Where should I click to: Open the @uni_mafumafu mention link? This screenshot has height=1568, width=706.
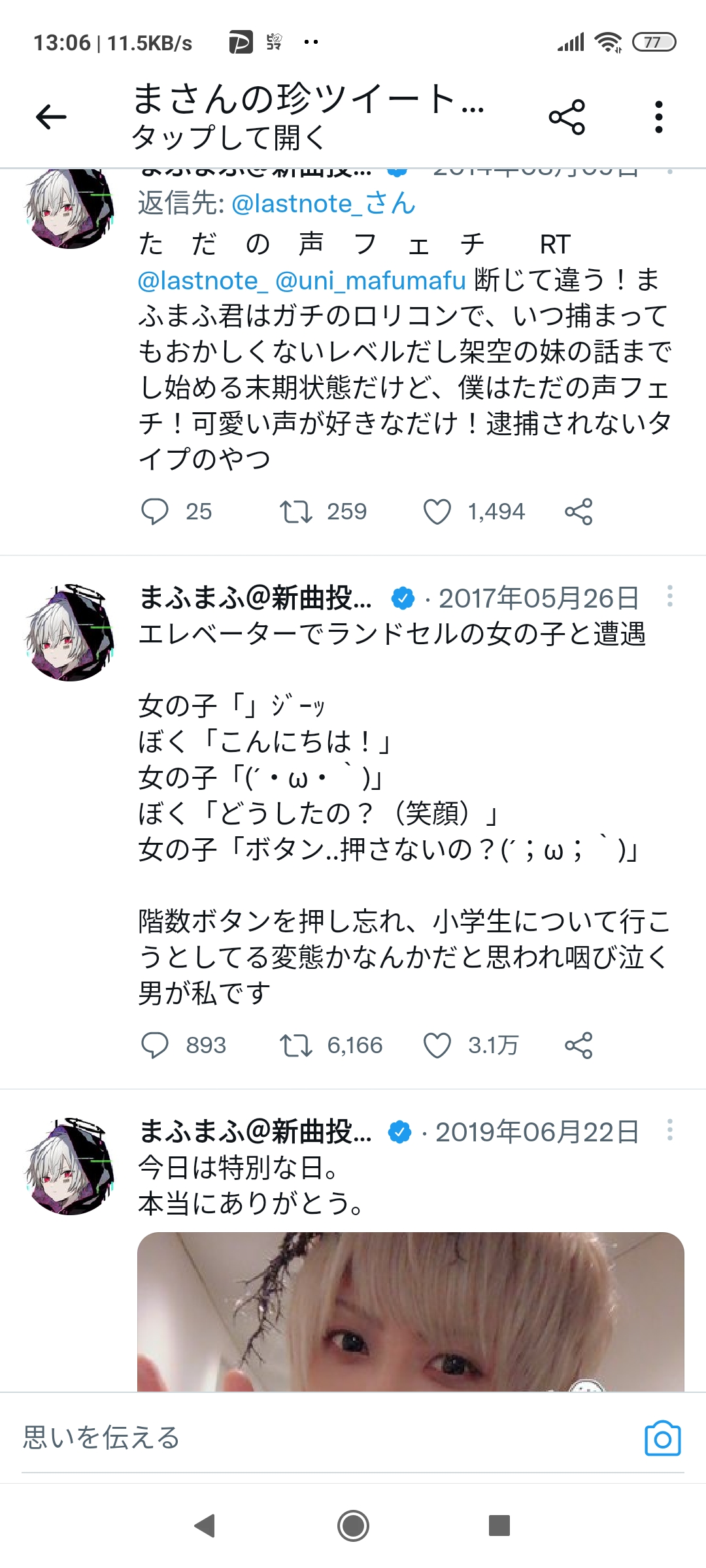point(370,281)
